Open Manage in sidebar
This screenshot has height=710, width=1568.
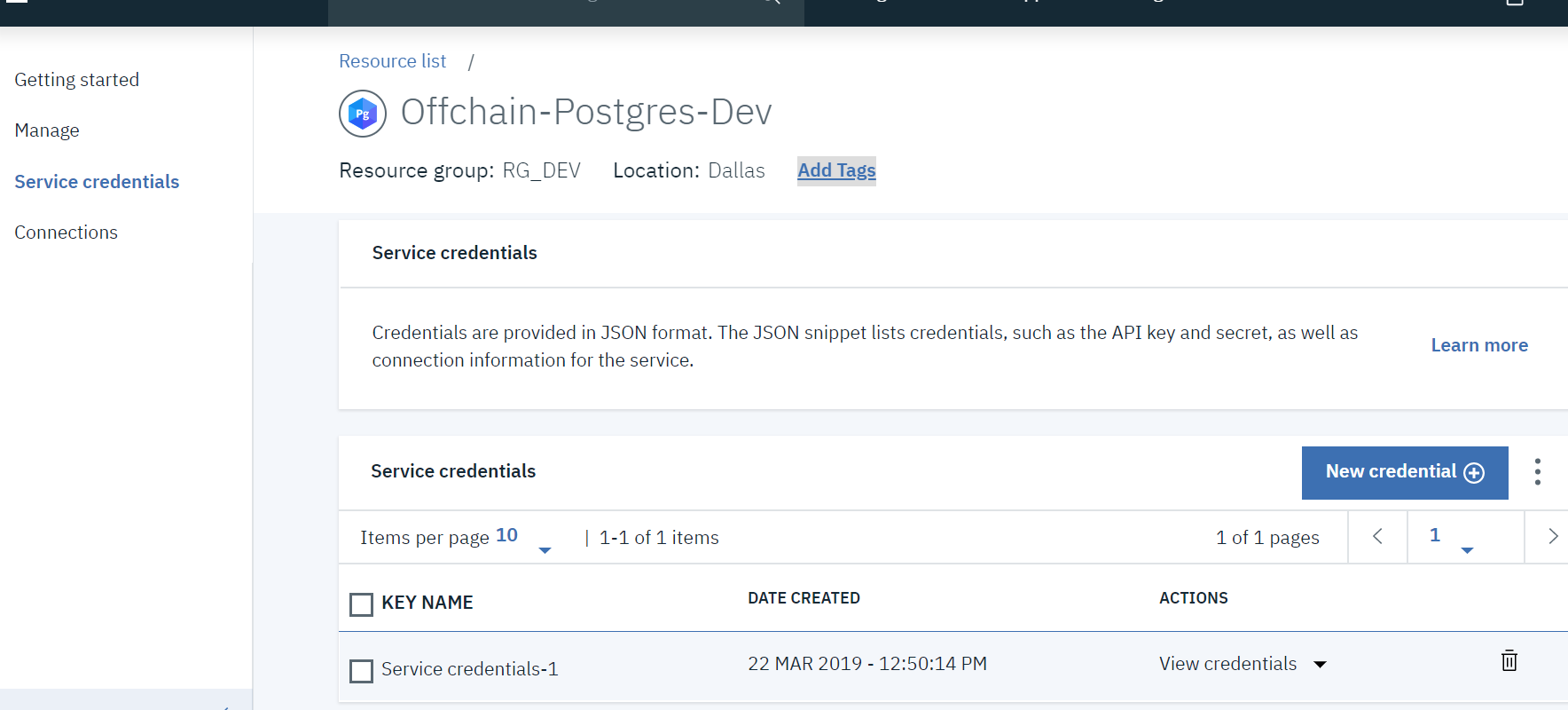tap(47, 130)
